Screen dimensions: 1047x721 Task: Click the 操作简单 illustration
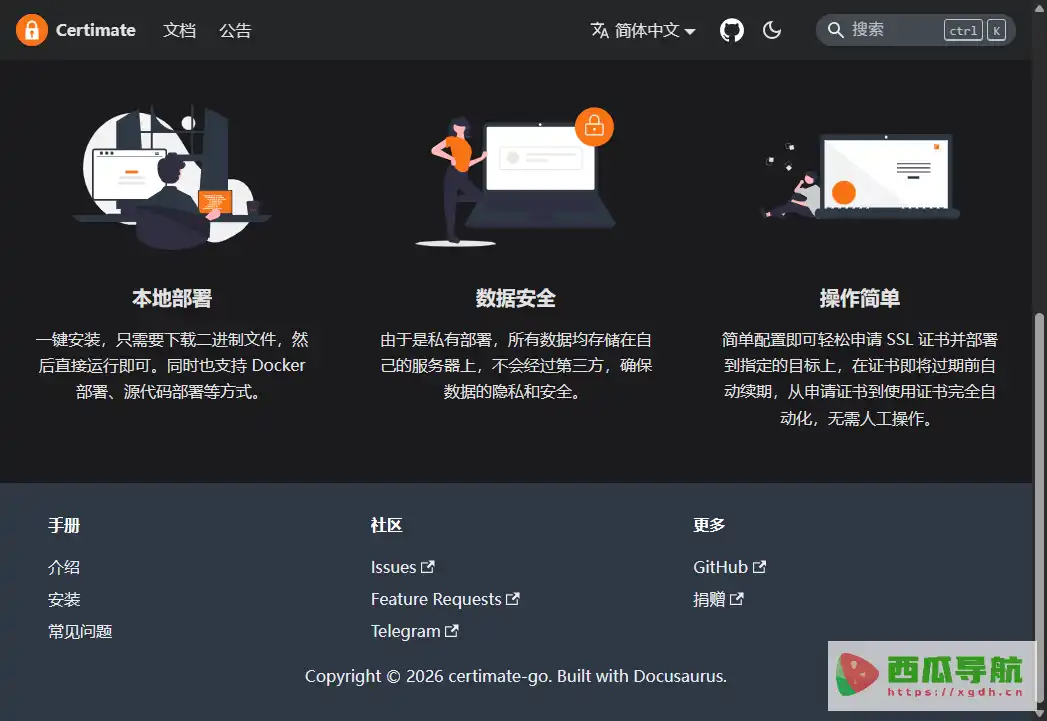(x=860, y=177)
